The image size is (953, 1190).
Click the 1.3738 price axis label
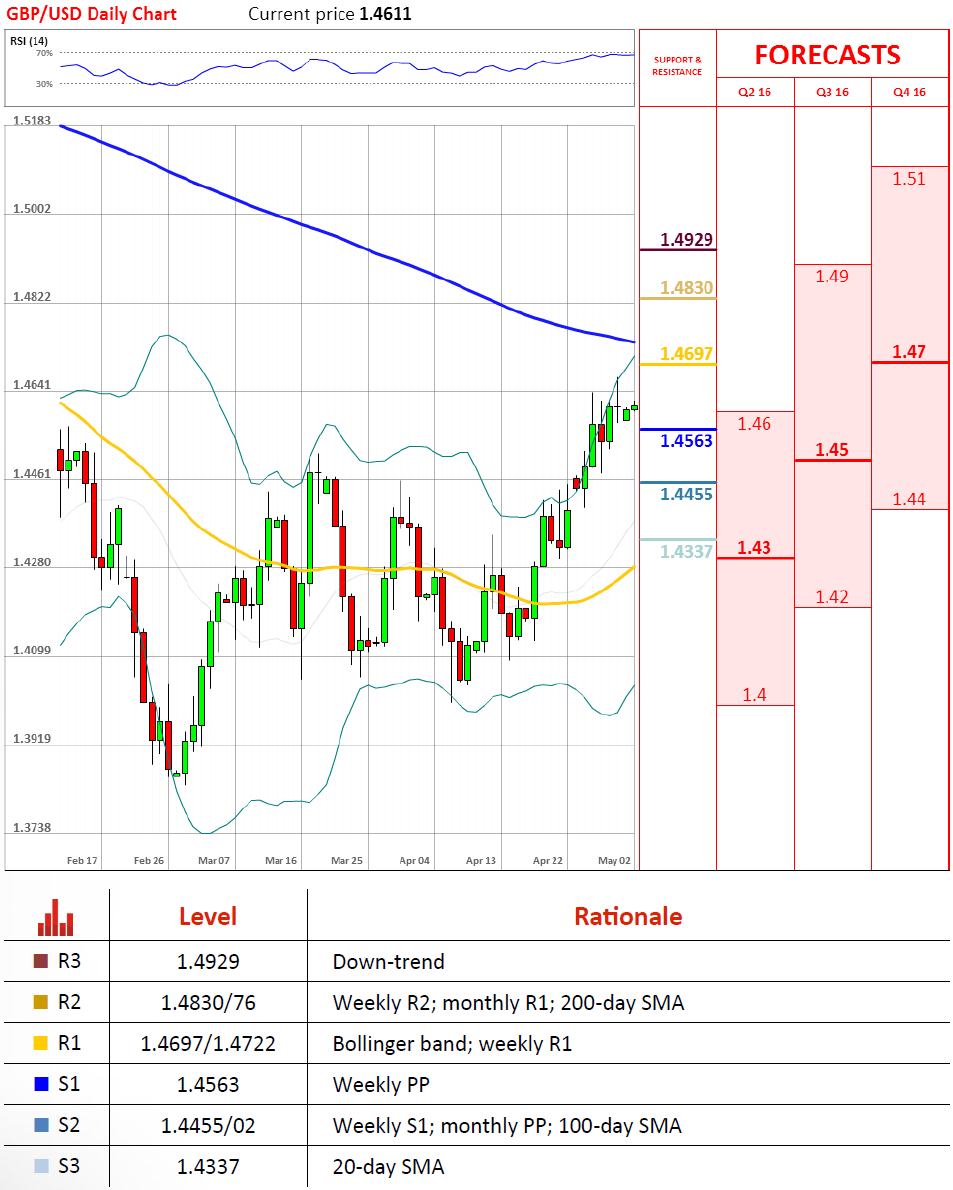tap(32, 828)
